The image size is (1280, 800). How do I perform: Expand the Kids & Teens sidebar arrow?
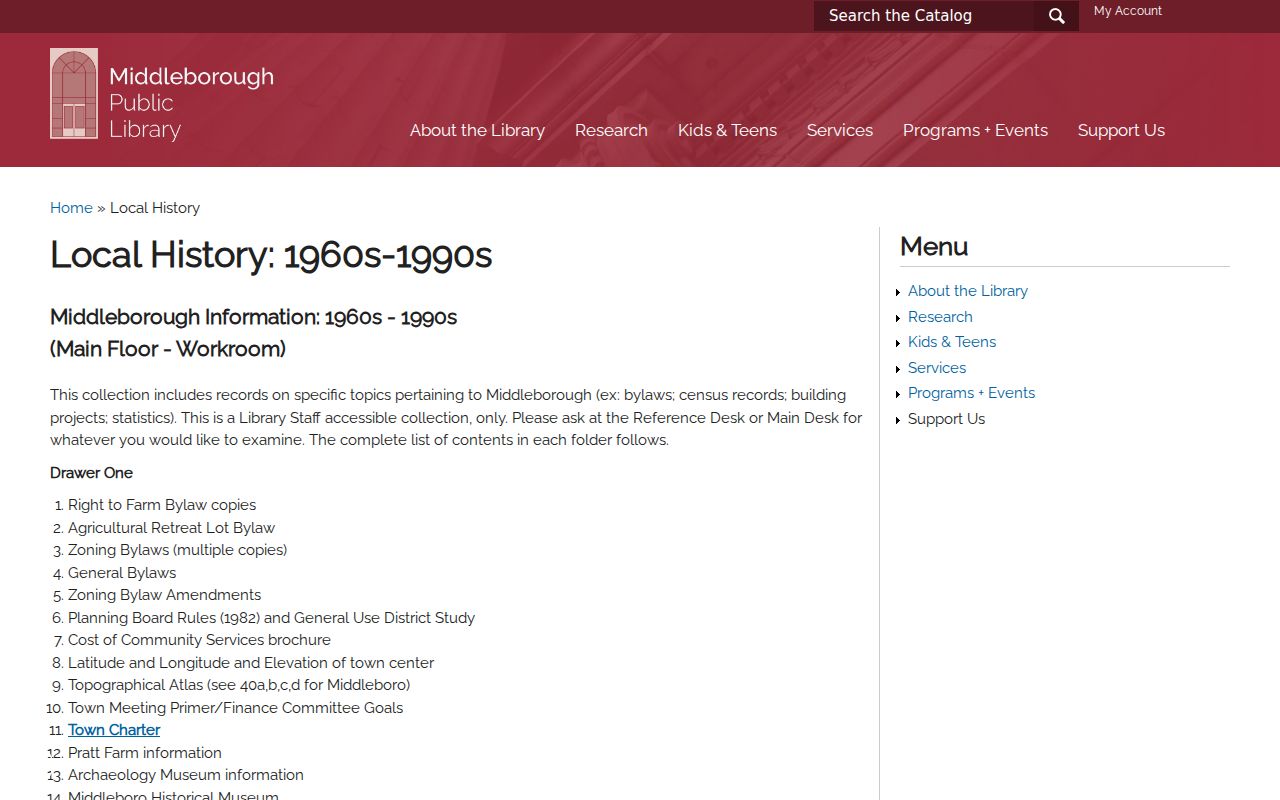click(x=898, y=344)
